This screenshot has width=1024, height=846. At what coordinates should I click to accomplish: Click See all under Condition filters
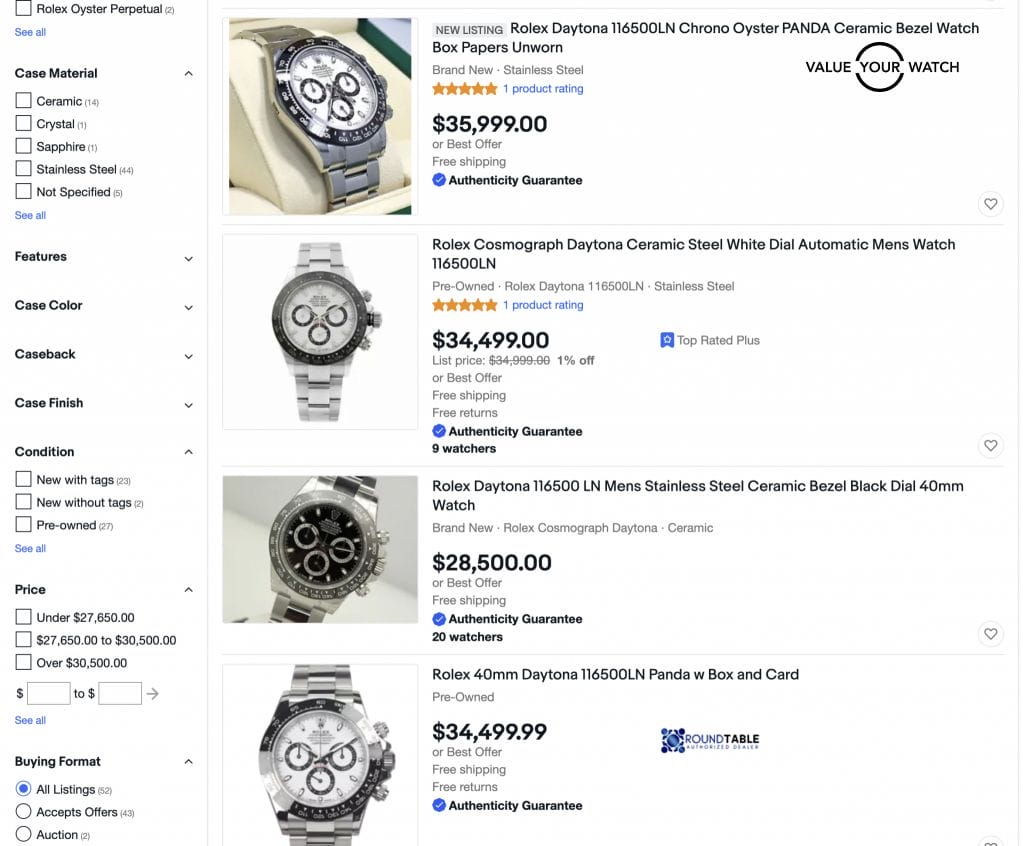[x=30, y=548]
